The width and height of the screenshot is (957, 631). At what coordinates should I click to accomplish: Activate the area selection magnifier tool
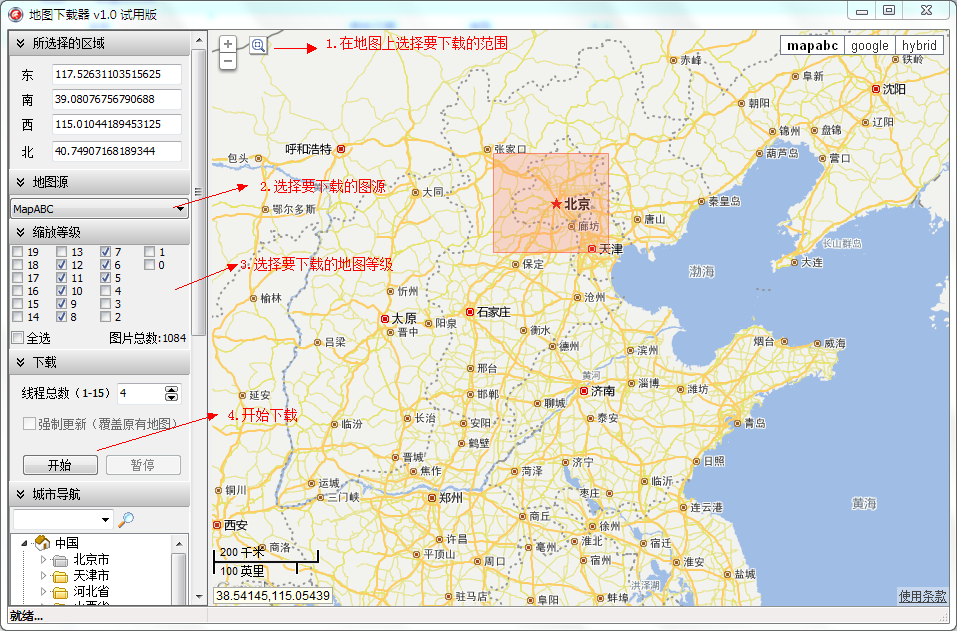point(258,45)
